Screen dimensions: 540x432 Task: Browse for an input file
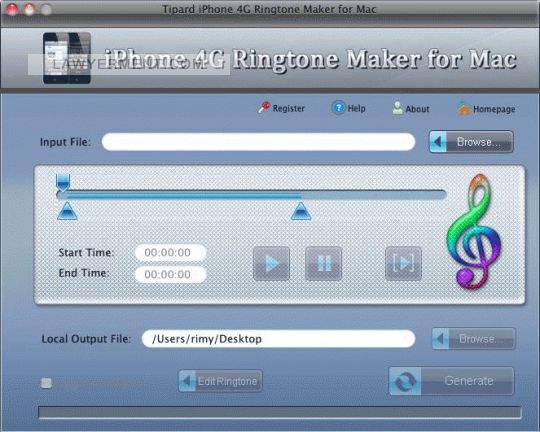pyautogui.click(x=471, y=142)
